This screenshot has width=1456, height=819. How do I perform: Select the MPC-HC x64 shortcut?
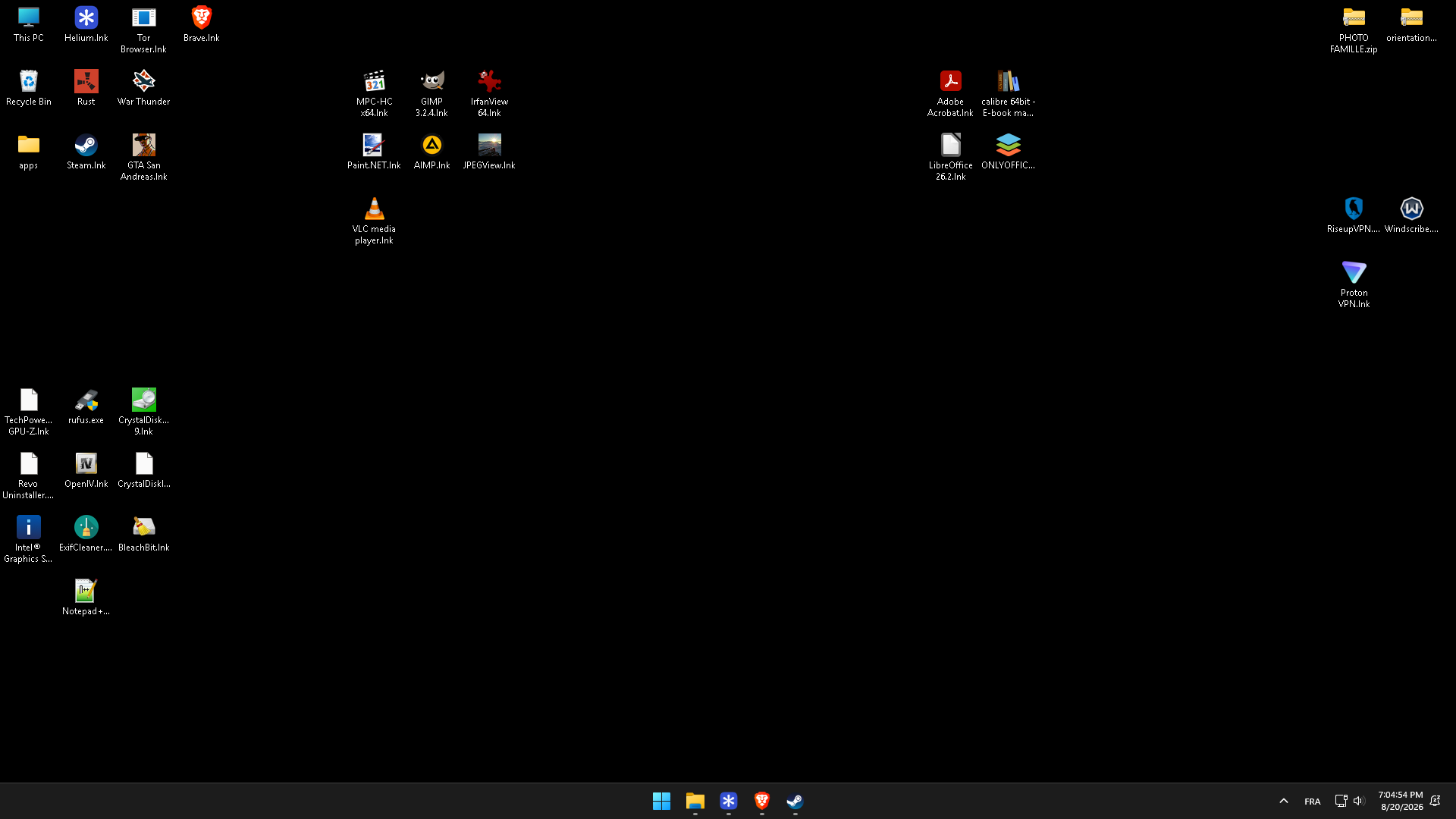pyautogui.click(x=374, y=94)
